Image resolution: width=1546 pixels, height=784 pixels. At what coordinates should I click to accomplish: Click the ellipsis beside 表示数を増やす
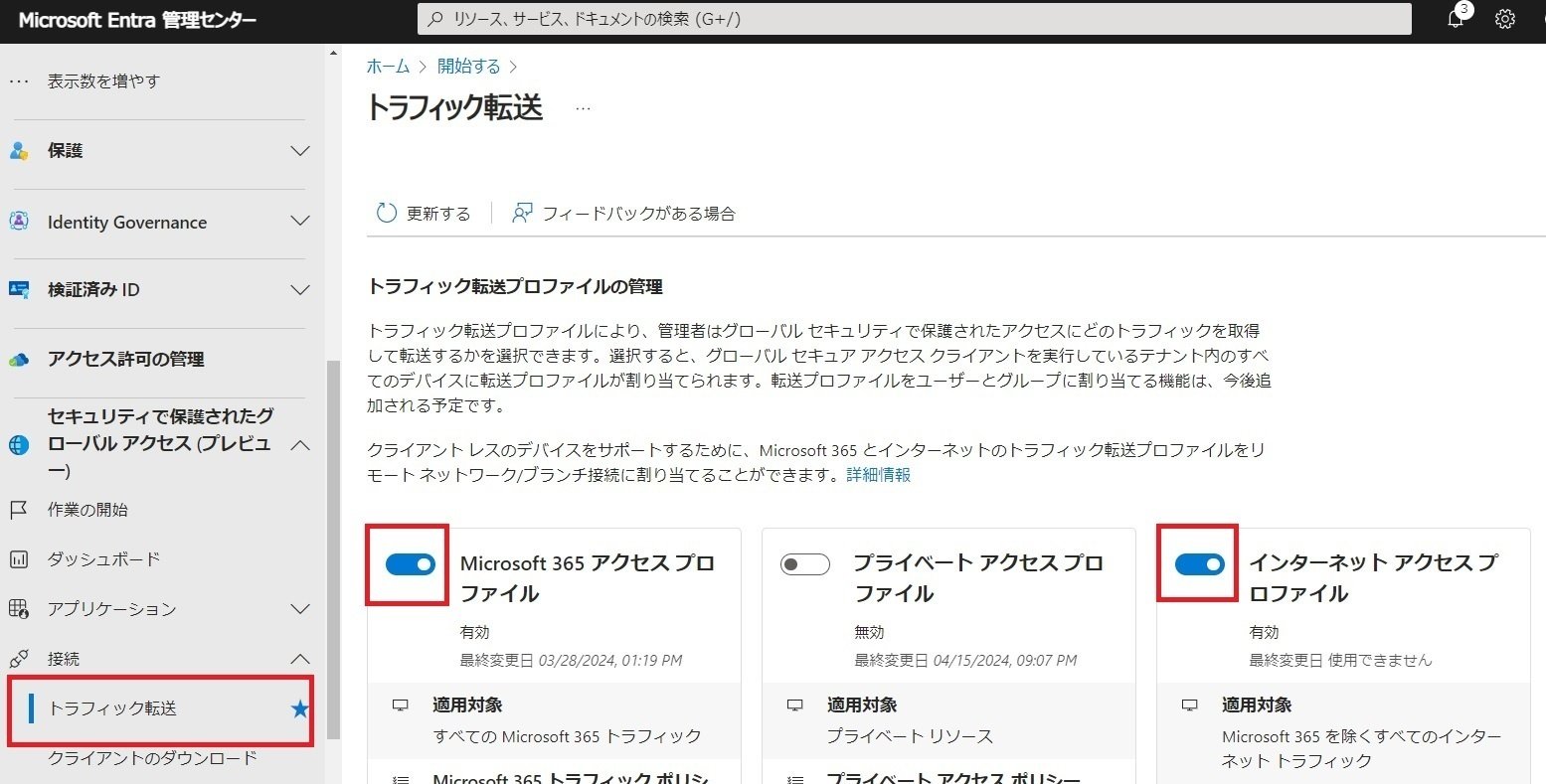point(18,81)
